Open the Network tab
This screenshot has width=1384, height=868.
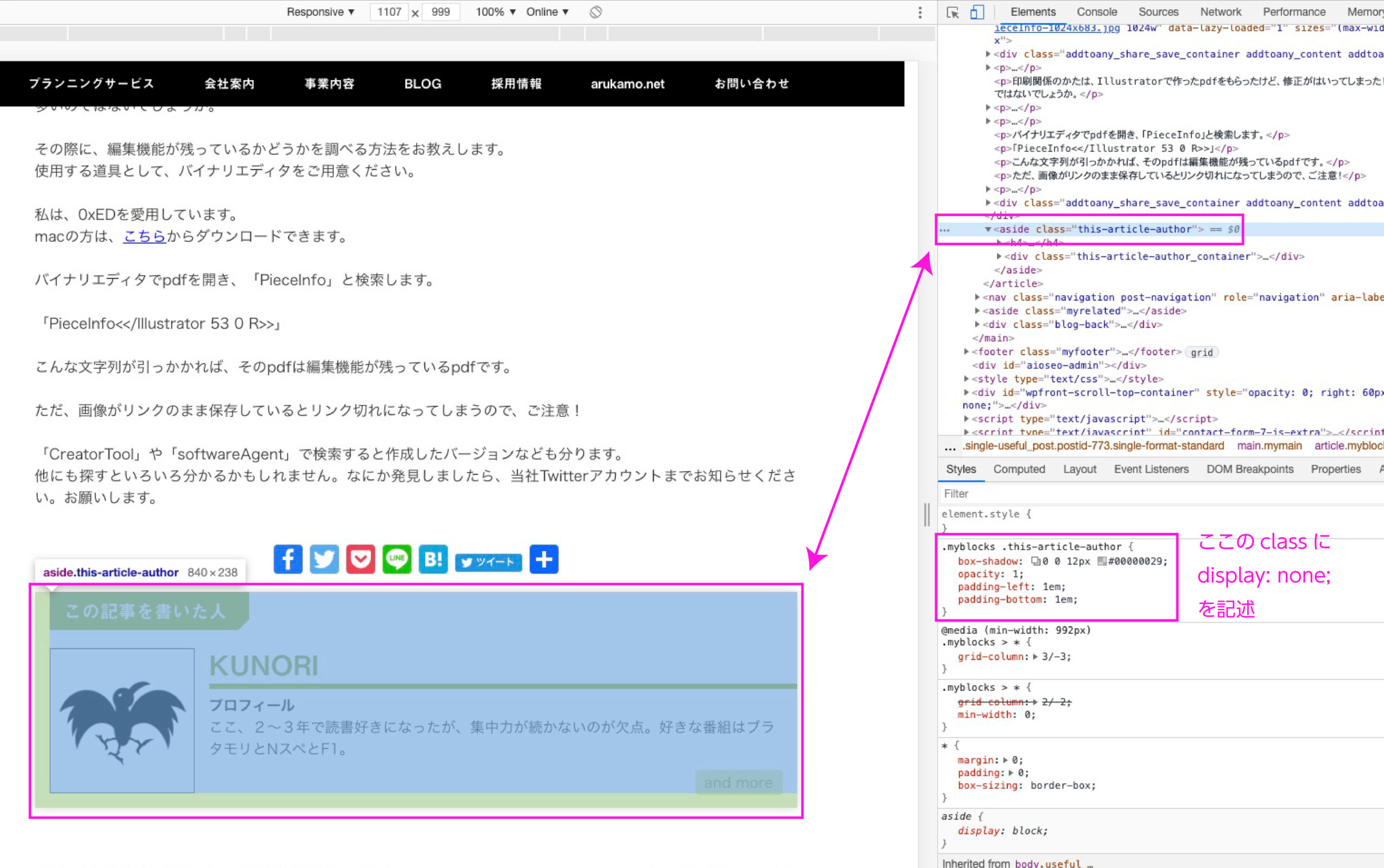[1220, 12]
